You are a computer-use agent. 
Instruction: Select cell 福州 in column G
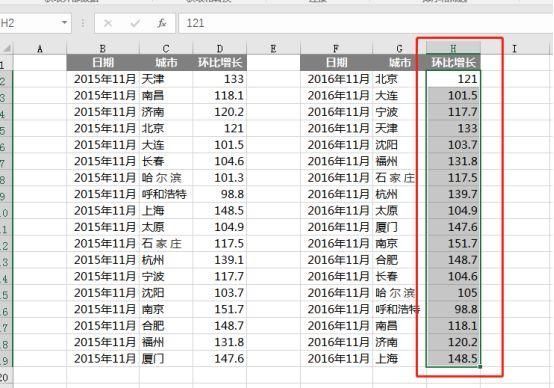click(x=399, y=161)
